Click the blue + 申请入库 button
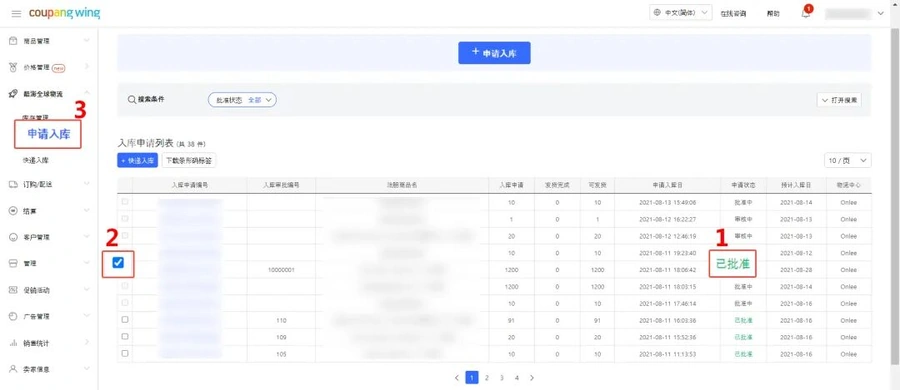Screen dimensions: 900x390 pyautogui.click(x=494, y=53)
